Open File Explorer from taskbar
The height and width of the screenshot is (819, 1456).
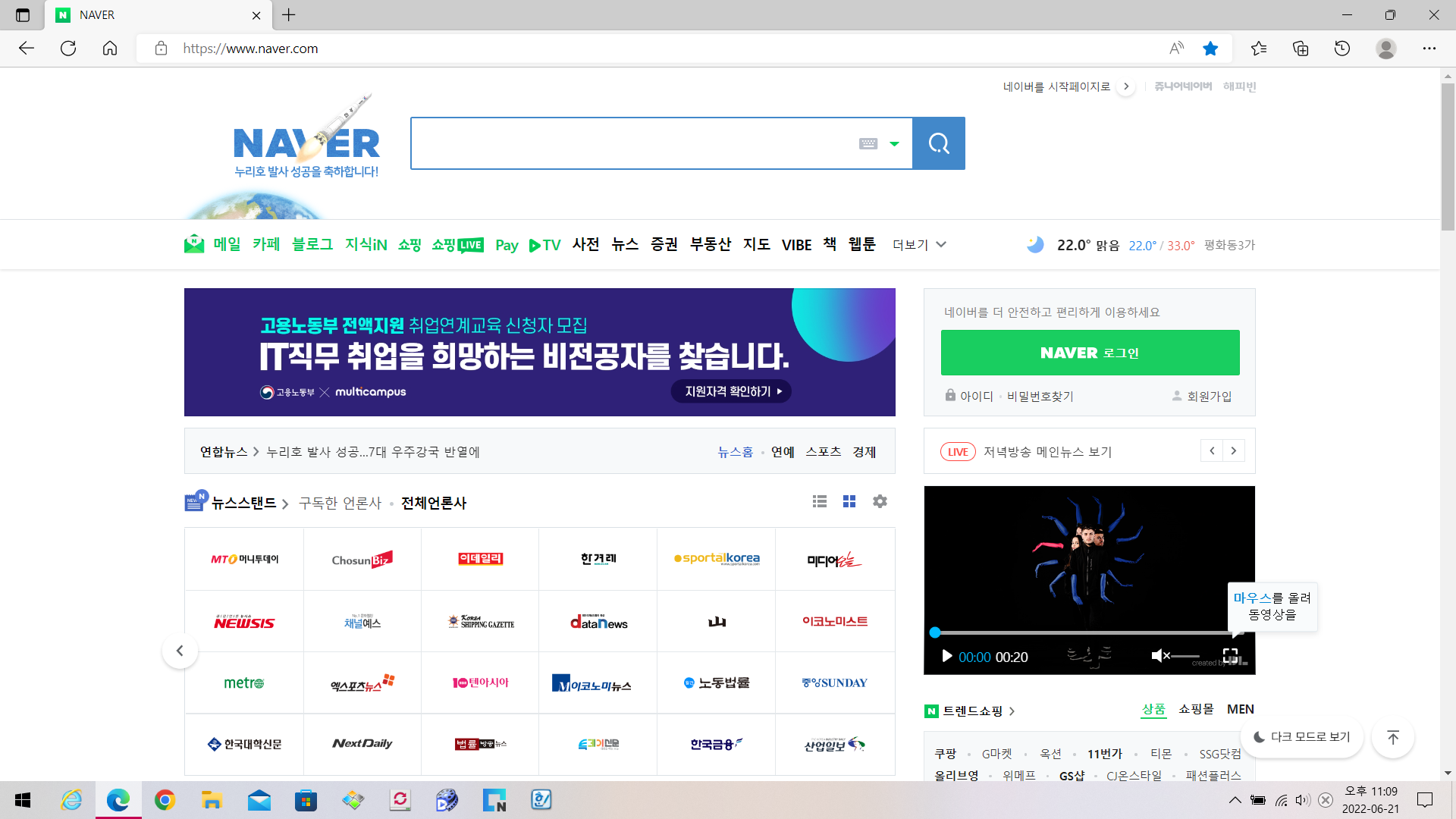(x=211, y=800)
